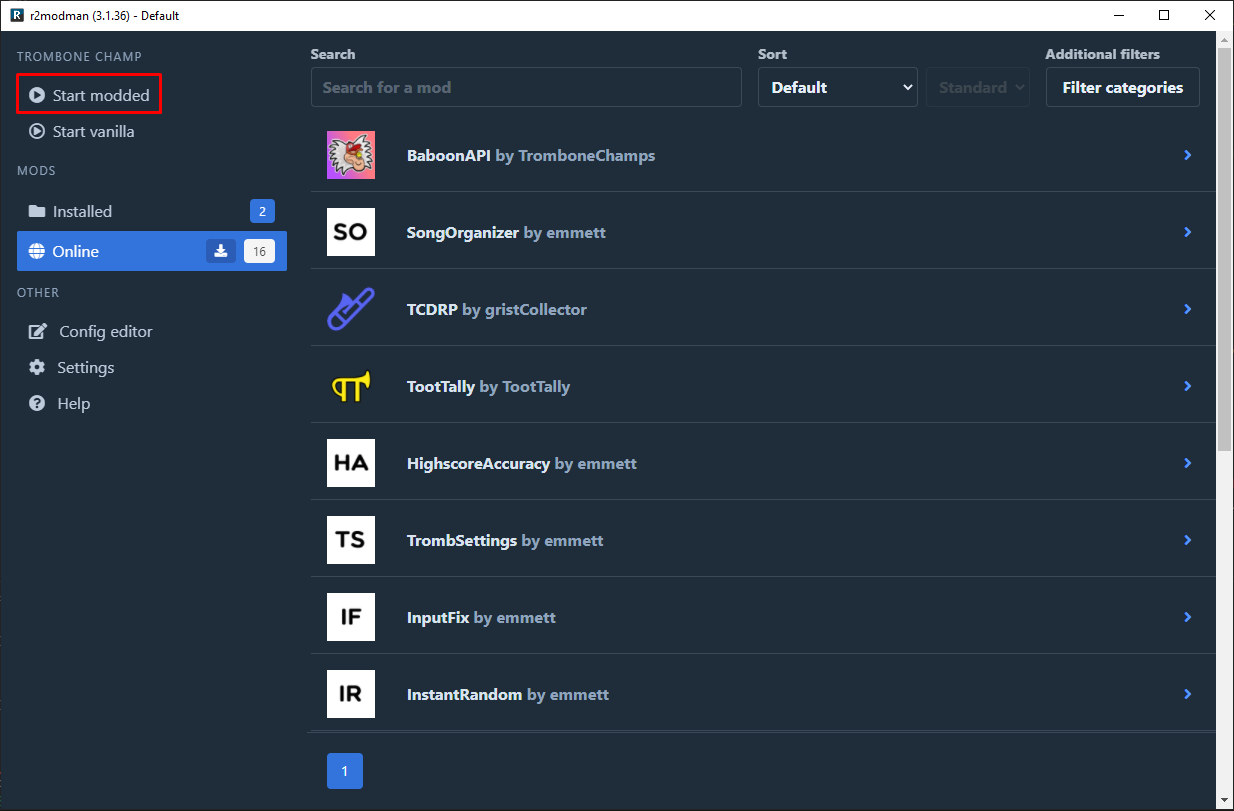The height and width of the screenshot is (811, 1234).
Task: Click the Online count badge 16
Action: click(259, 251)
